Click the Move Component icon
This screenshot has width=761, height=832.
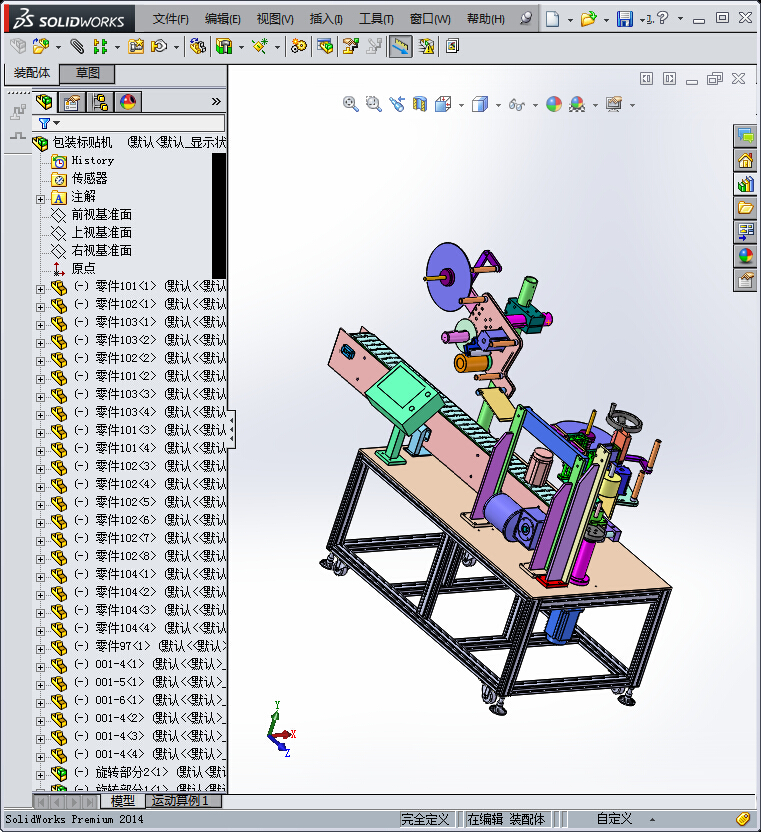tap(159, 46)
